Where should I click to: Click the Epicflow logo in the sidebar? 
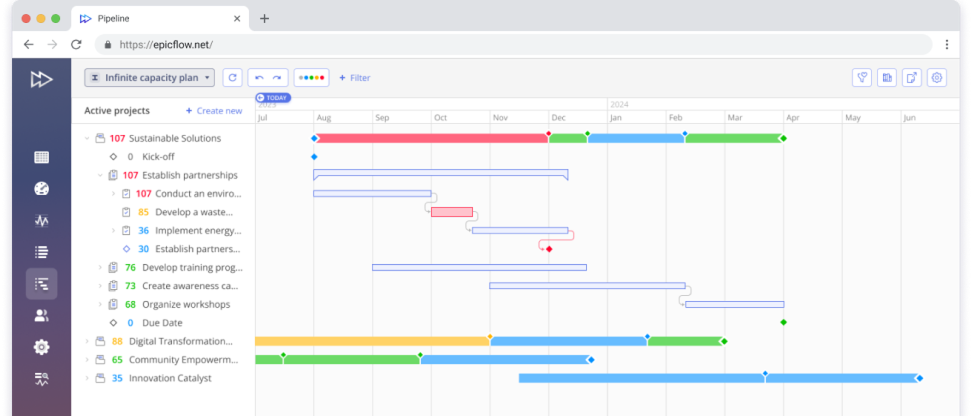(x=42, y=79)
